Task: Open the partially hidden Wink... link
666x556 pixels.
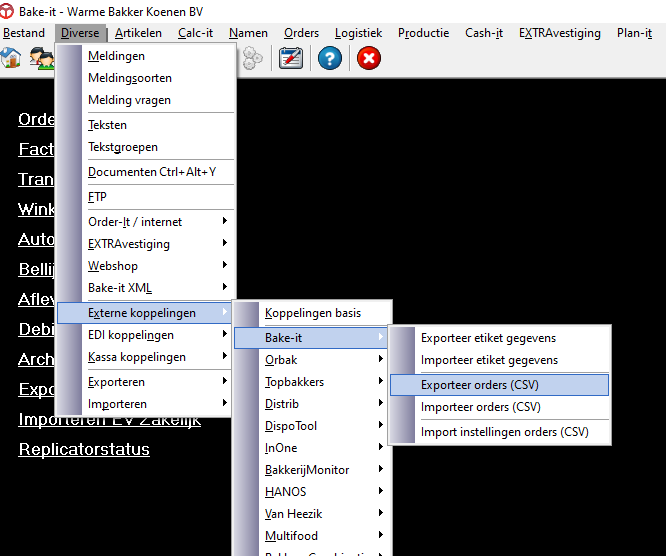Action: point(36,209)
